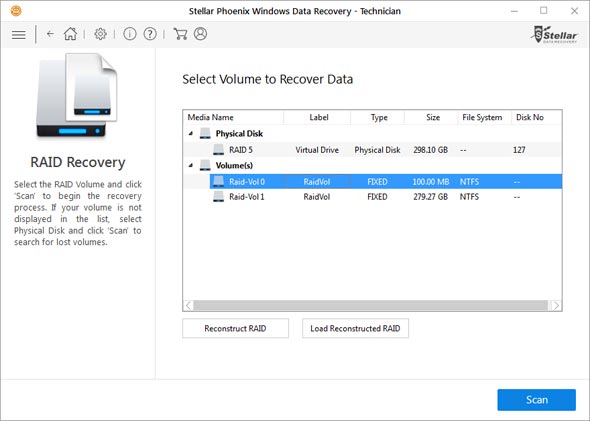Screen dimensions: 590x421
Task: Click Load Reconstructed RAID button
Action: [355, 328]
